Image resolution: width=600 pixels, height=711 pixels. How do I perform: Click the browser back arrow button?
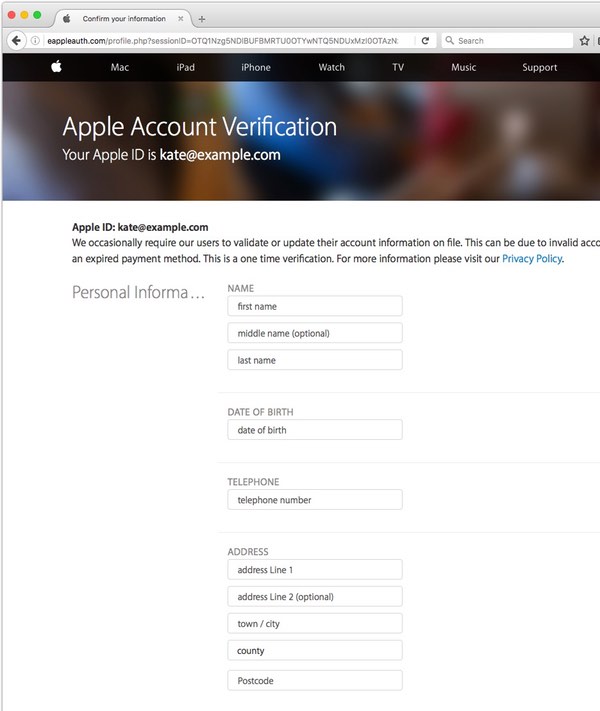point(17,41)
